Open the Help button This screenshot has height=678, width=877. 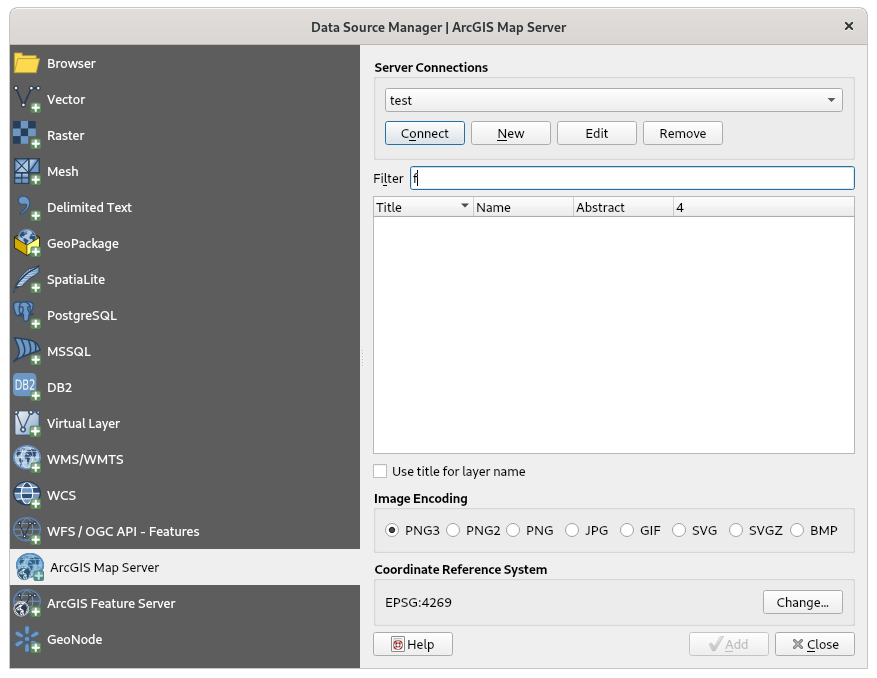coord(413,644)
